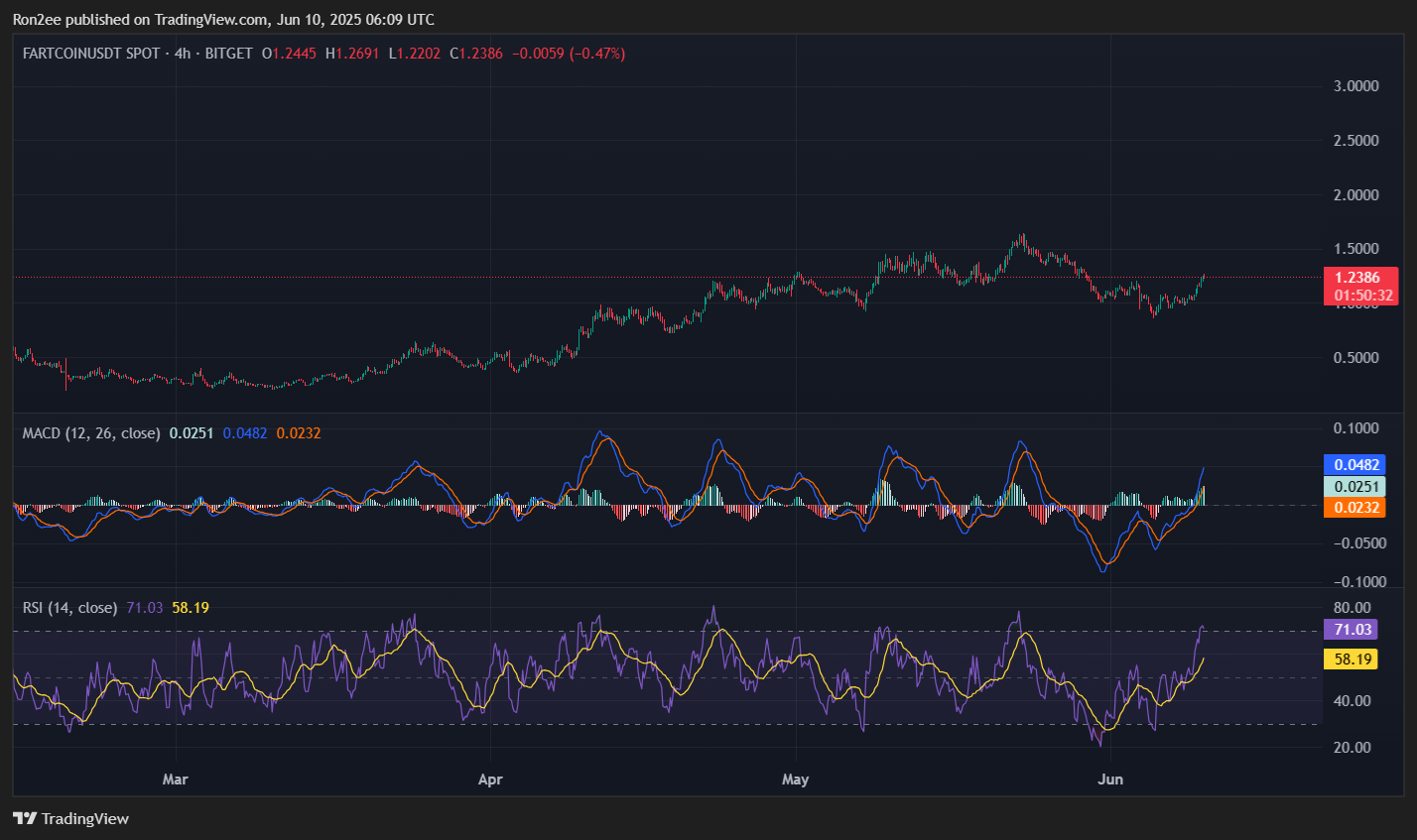The height and width of the screenshot is (840, 1417).
Task: Open the TradingView link text at bottom
Action: (x=85, y=818)
